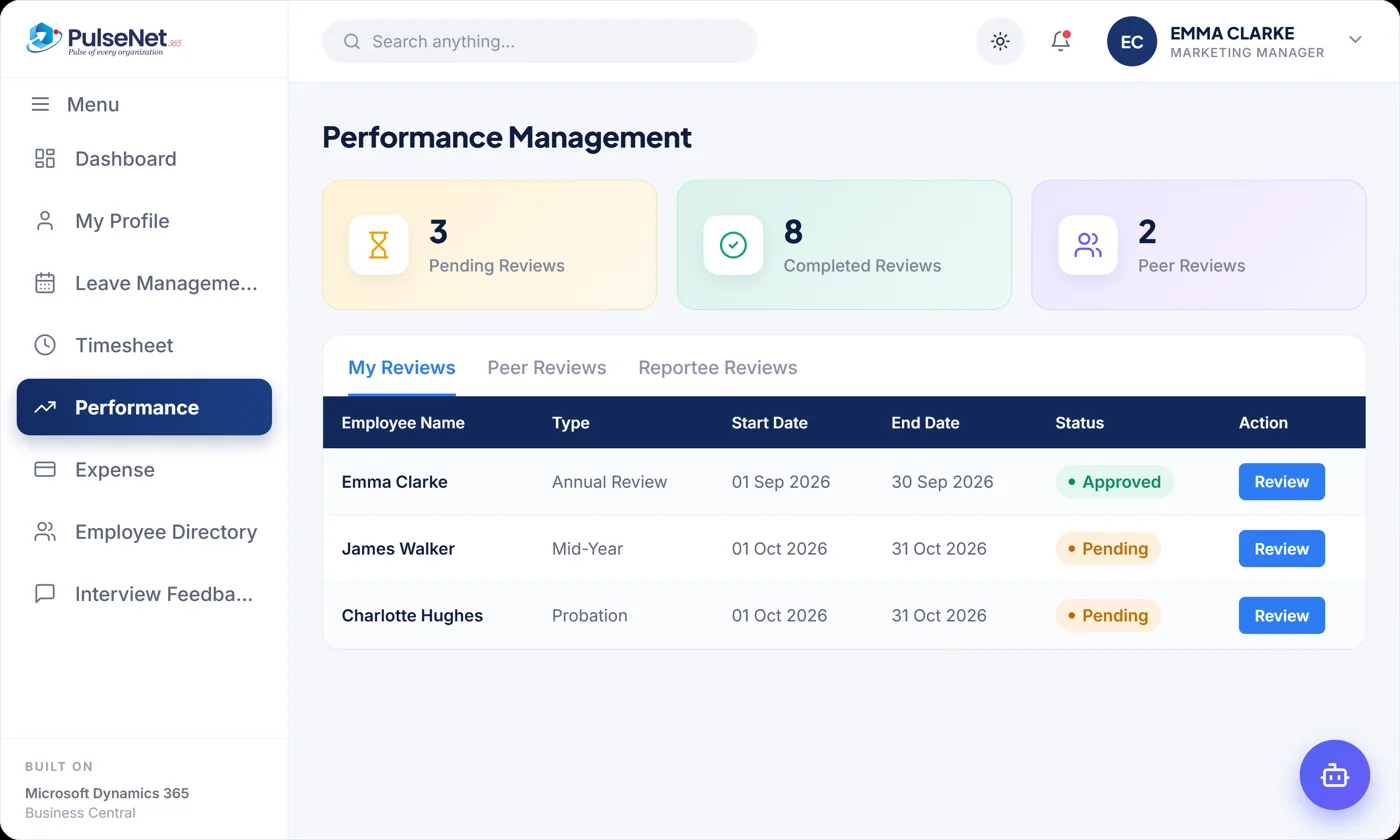Image resolution: width=1400 pixels, height=840 pixels.
Task: Switch to the Reportee Reviews tab
Action: click(x=718, y=367)
